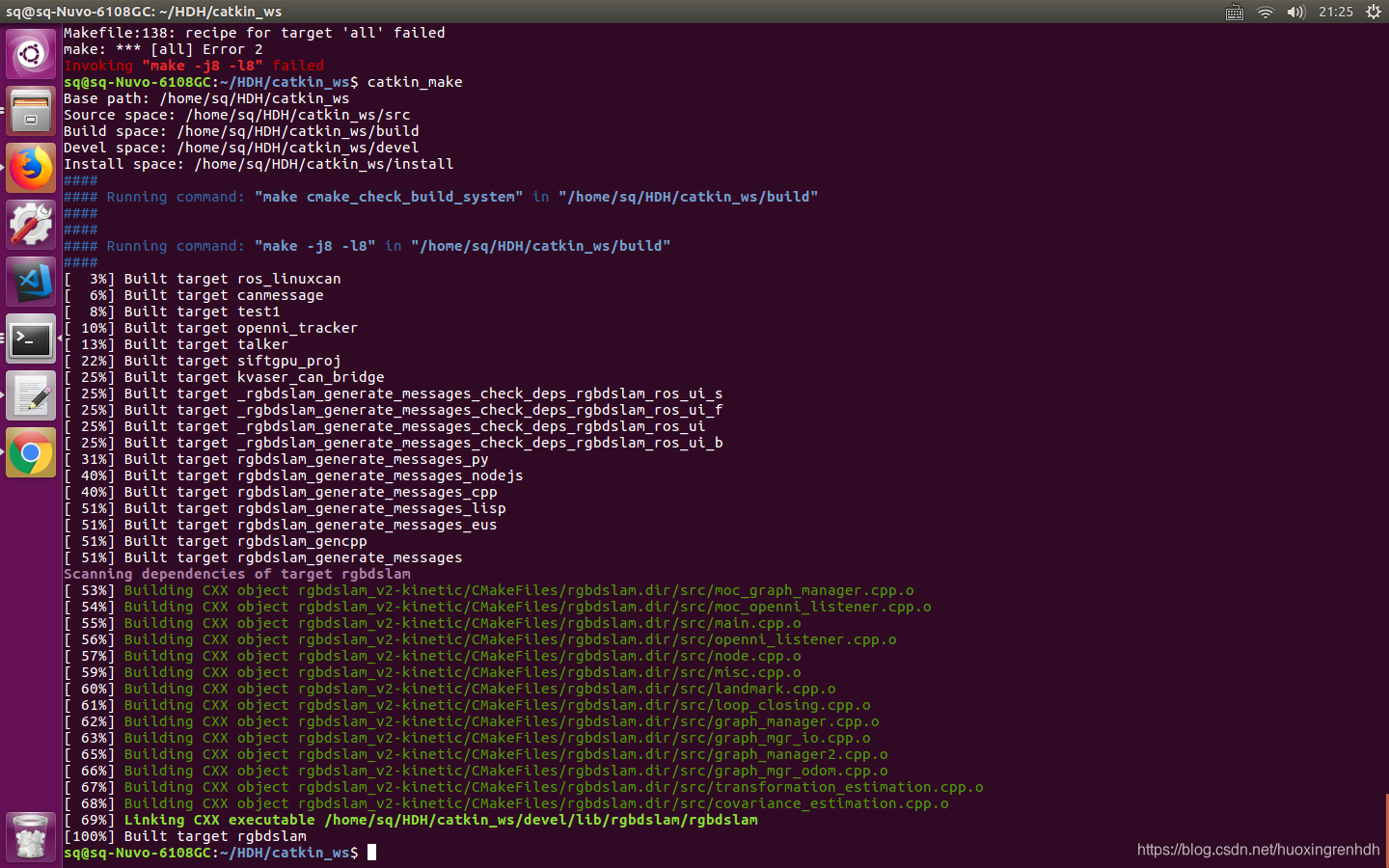
Task: Click 'make: *** [all] Error 2' line
Action: coord(163,49)
